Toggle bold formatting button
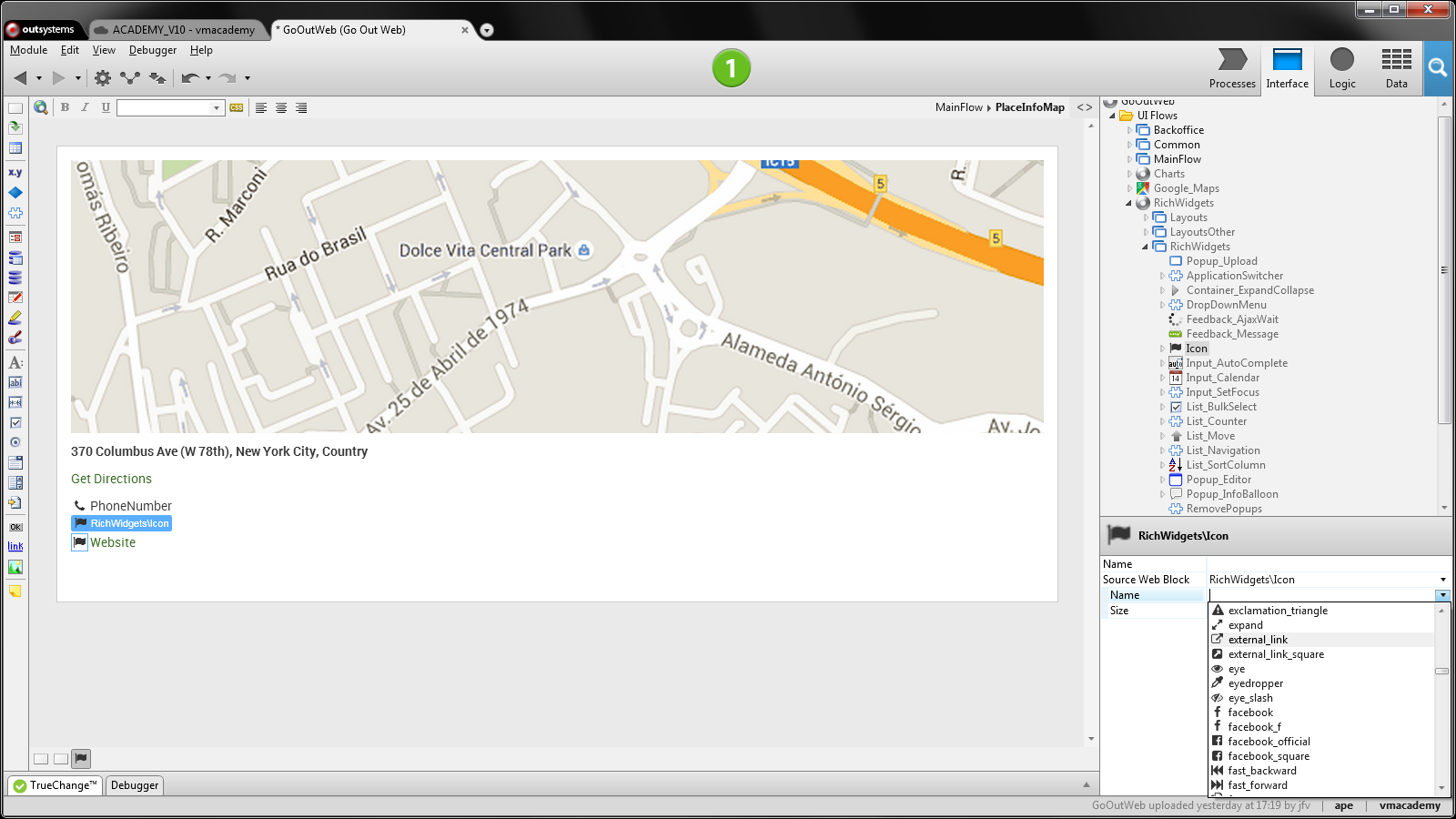Image resolution: width=1456 pixels, height=819 pixels. [x=65, y=107]
